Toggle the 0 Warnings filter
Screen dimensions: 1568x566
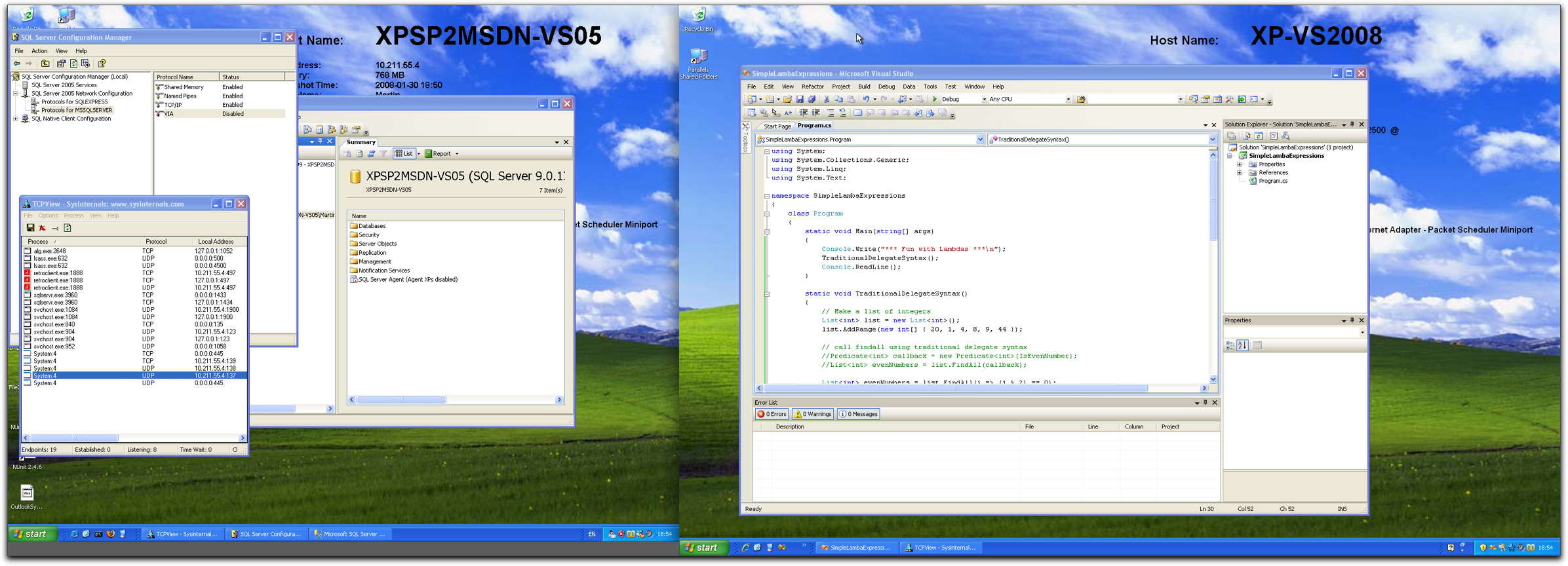pos(813,414)
